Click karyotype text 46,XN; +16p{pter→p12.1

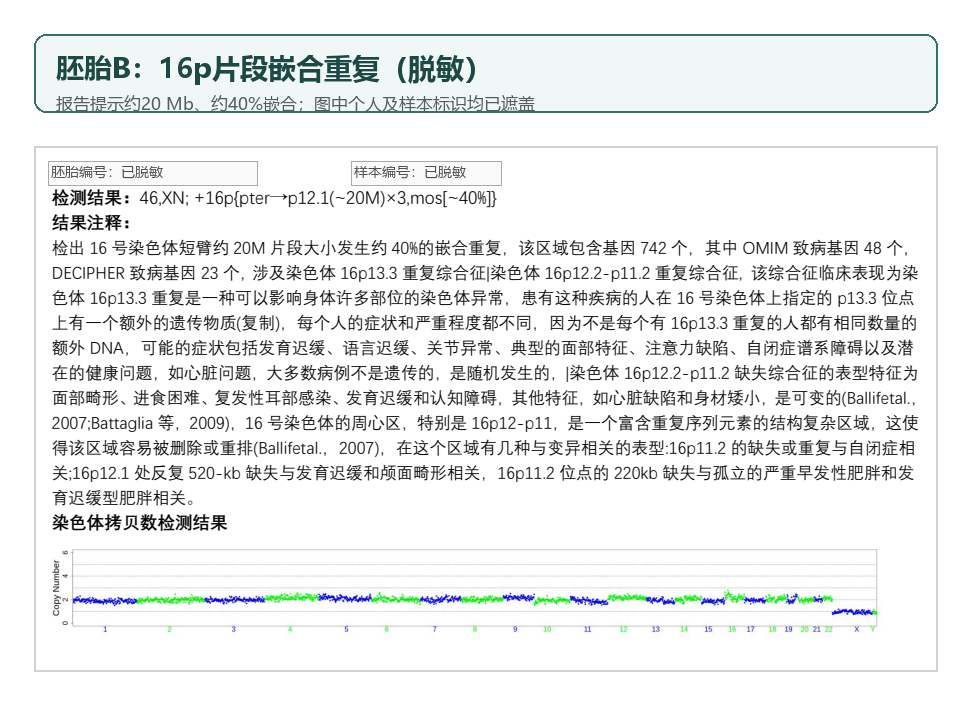pos(233,198)
